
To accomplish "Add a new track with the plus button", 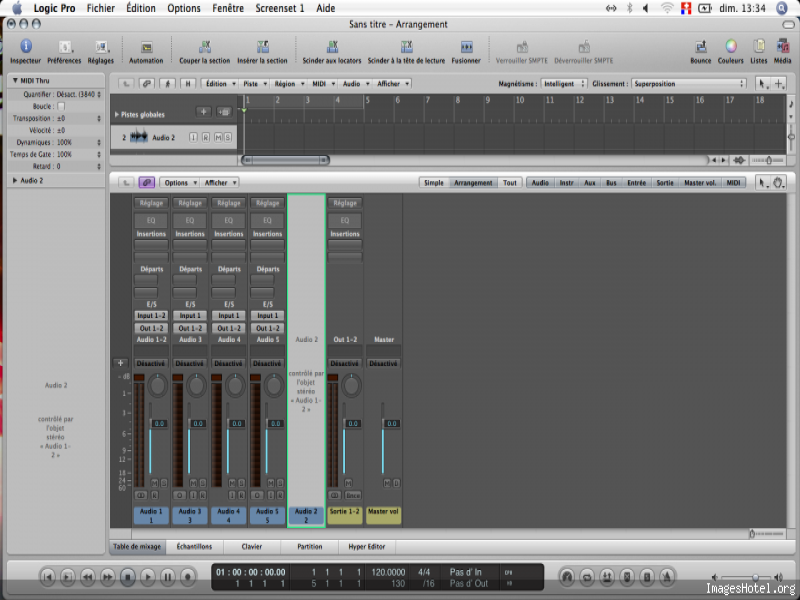I will pos(204,112).
